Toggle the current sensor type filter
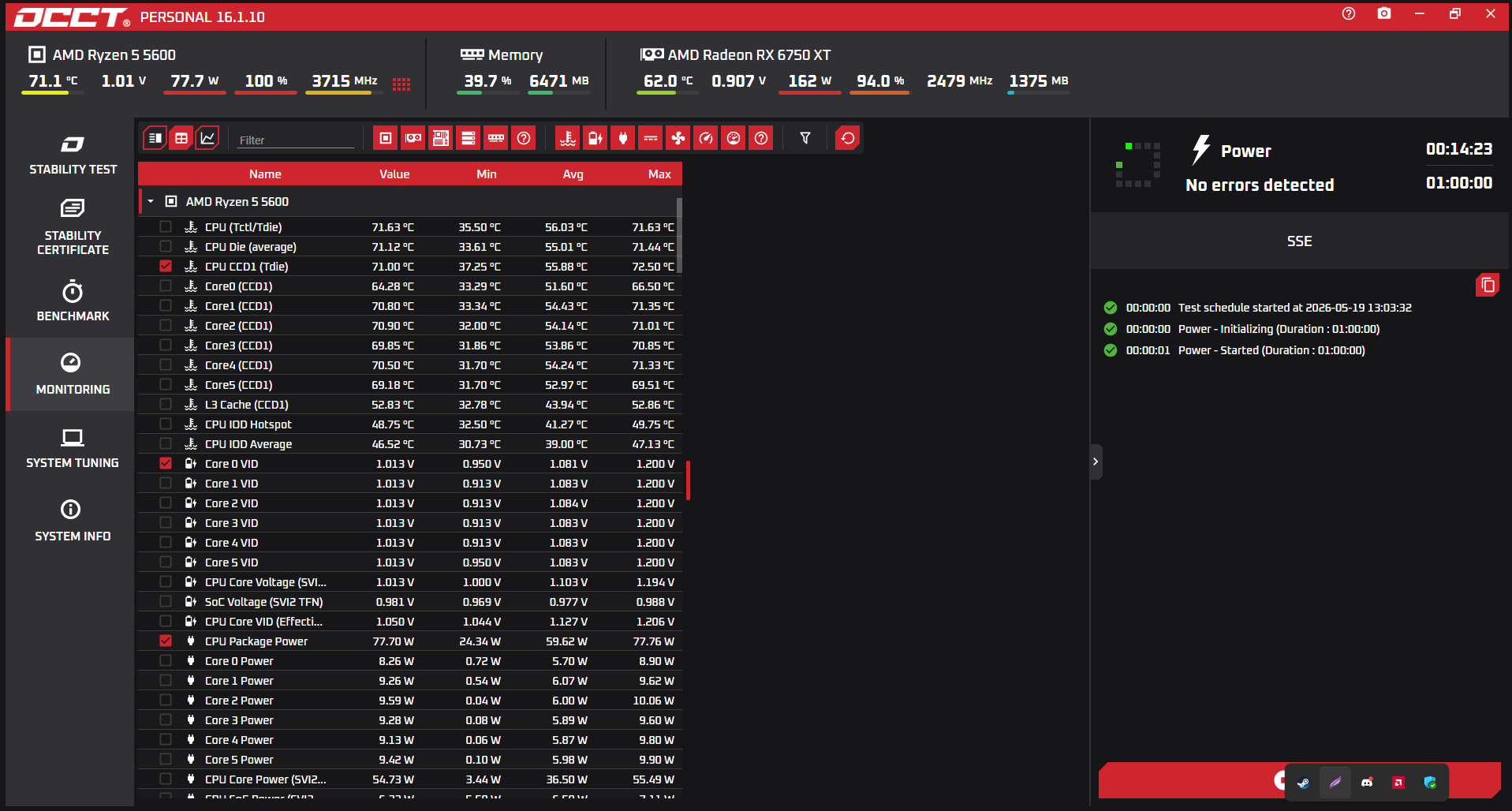Screen dimensions: 1512x811 (651, 138)
